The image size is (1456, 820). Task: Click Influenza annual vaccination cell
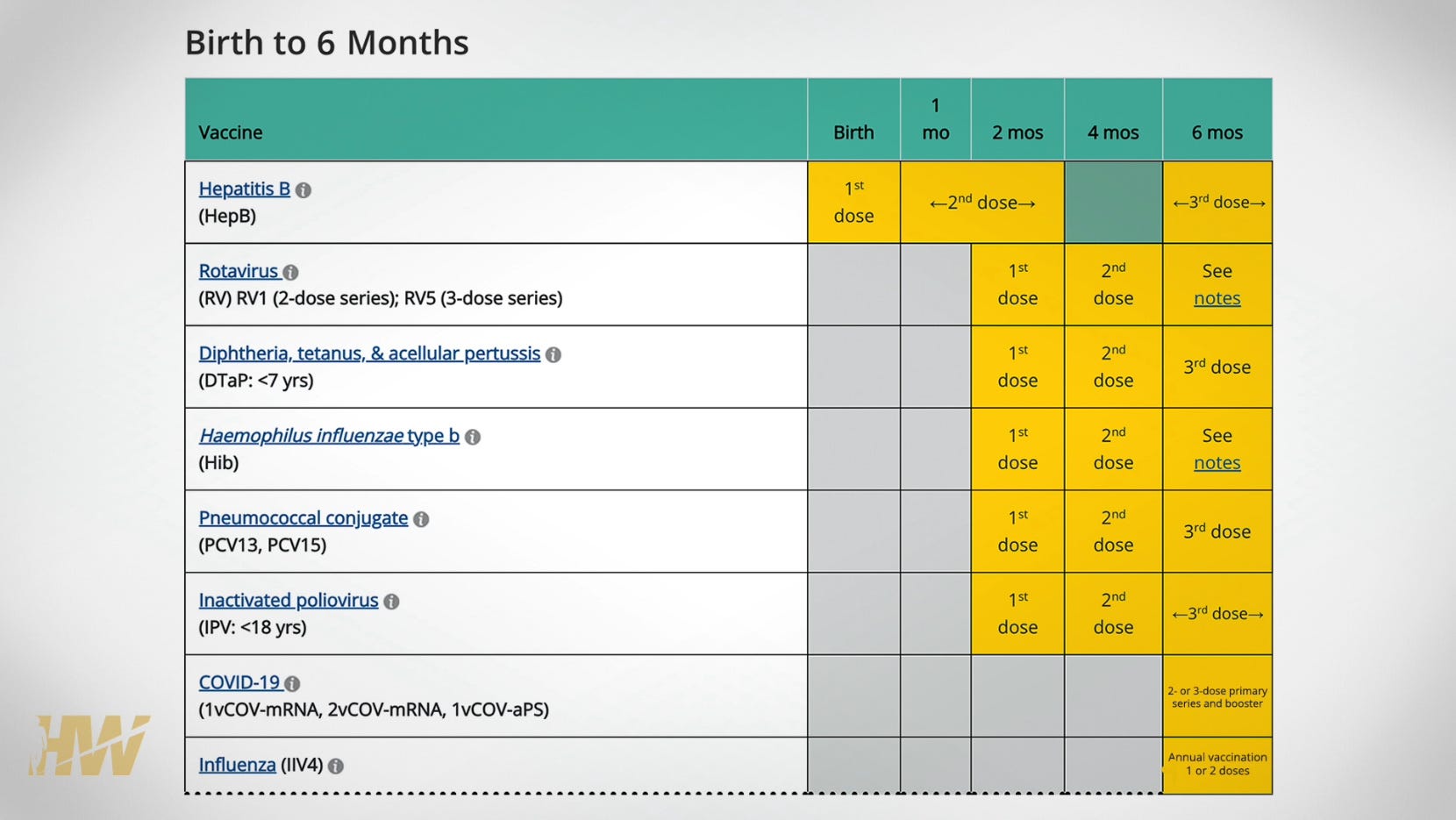point(1217,765)
